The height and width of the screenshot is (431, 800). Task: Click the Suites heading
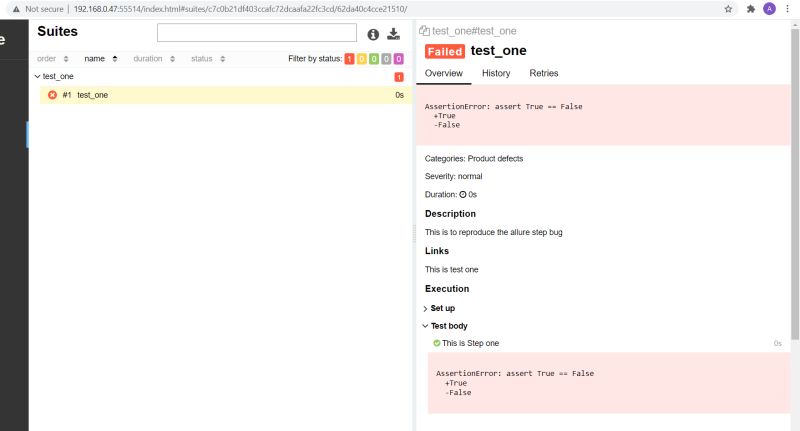coord(58,31)
